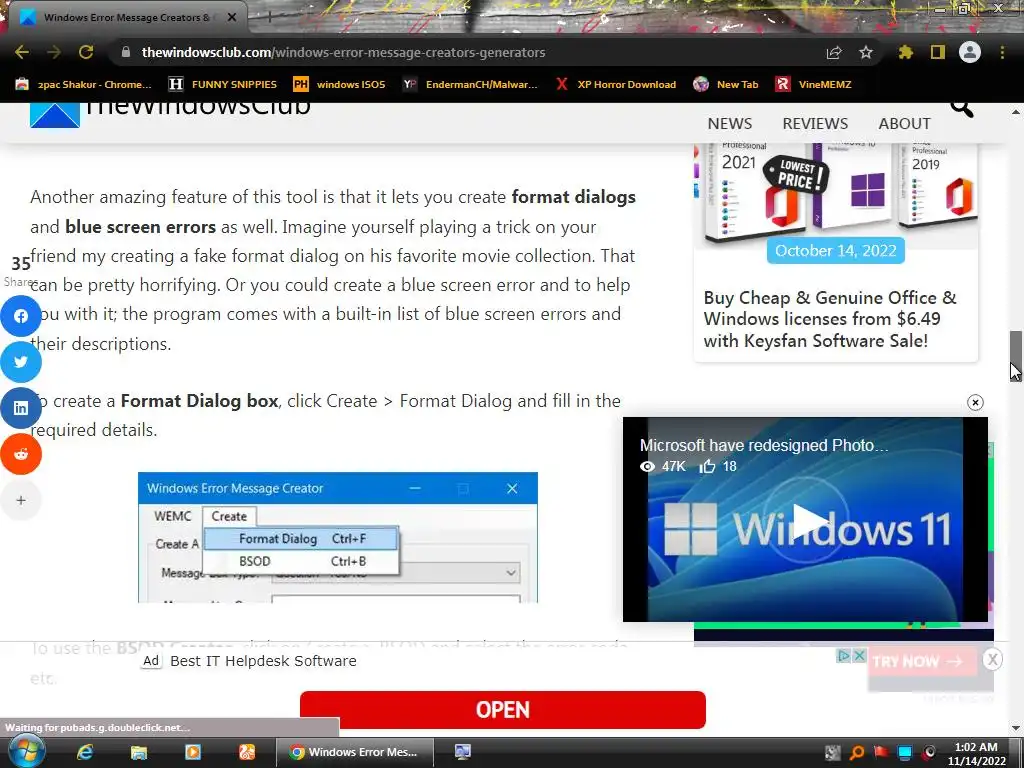Open Chrome three-dot menu
This screenshot has width=1024, height=768.
(x=1002, y=52)
